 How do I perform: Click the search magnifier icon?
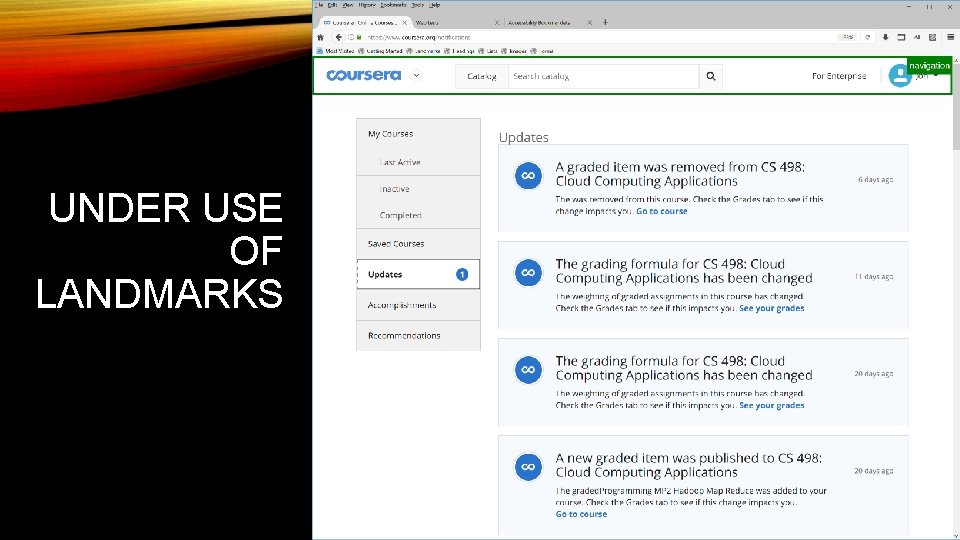711,76
